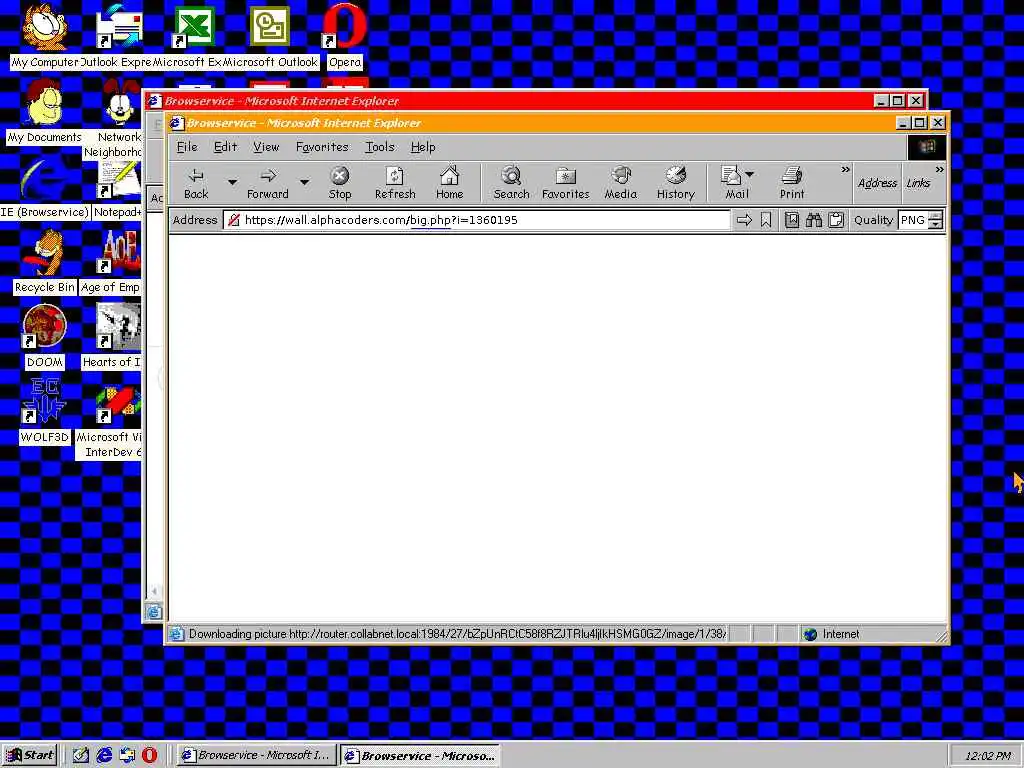This screenshot has height=768, width=1024.
Task: Print the current page
Action: pos(792,183)
